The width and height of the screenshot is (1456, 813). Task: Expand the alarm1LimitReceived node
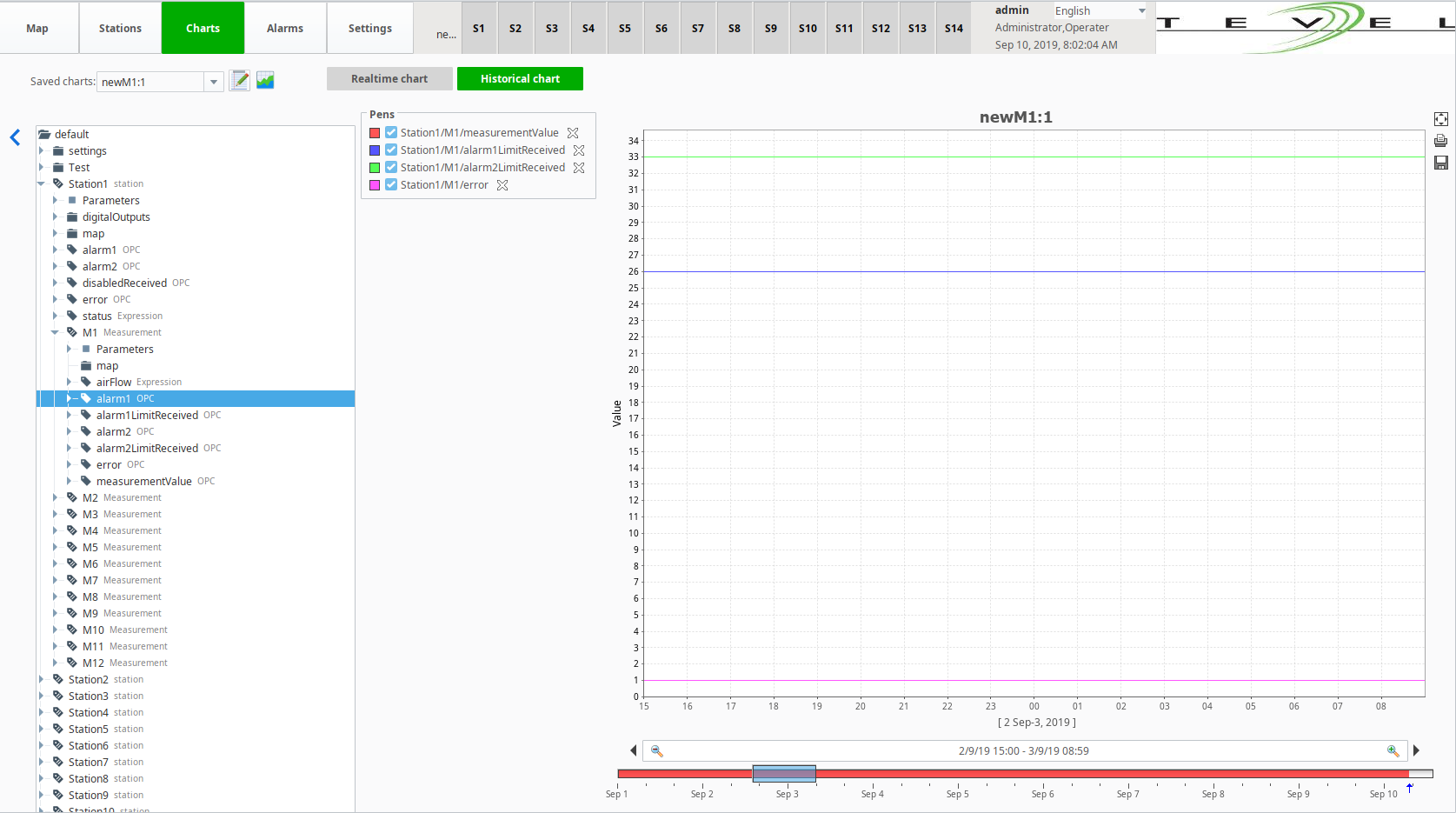pyautogui.click(x=69, y=416)
